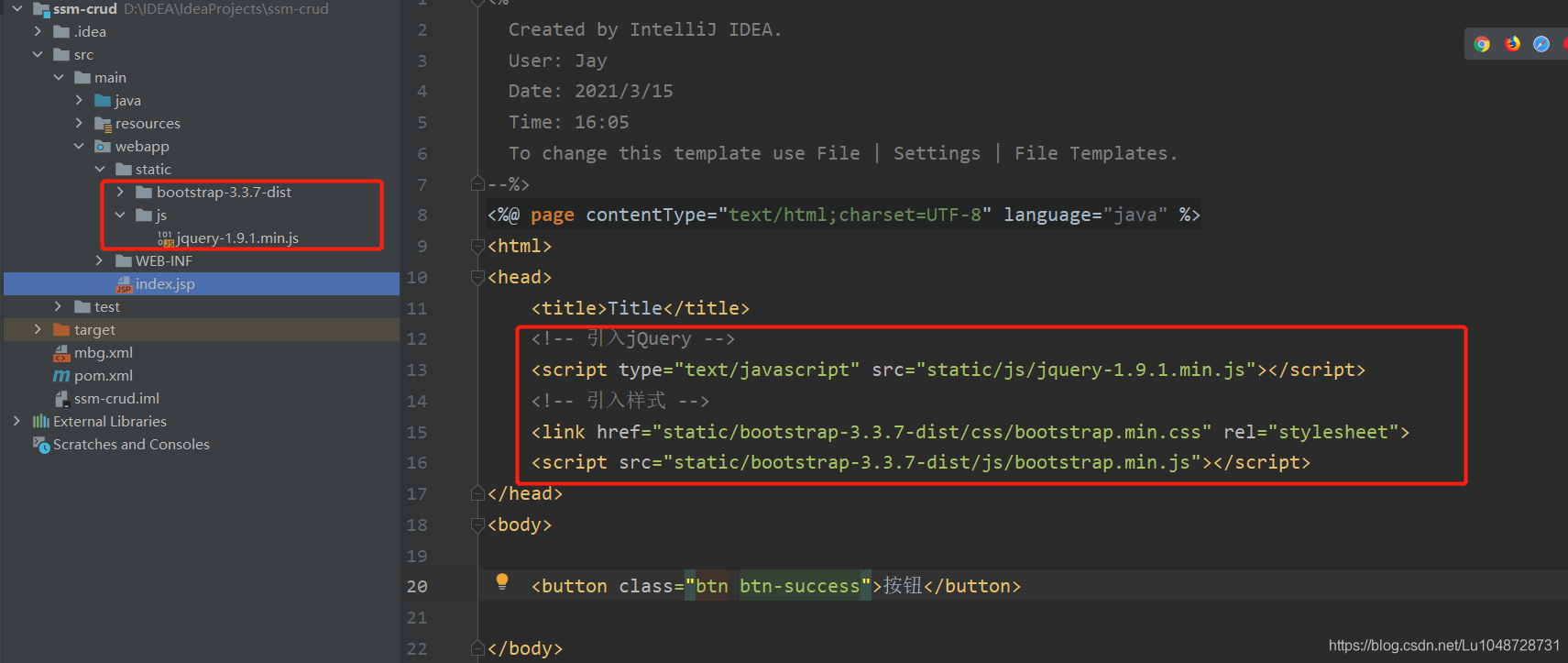Image resolution: width=1568 pixels, height=663 pixels.
Task: Expand the test folder chevron
Action: (x=59, y=307)
